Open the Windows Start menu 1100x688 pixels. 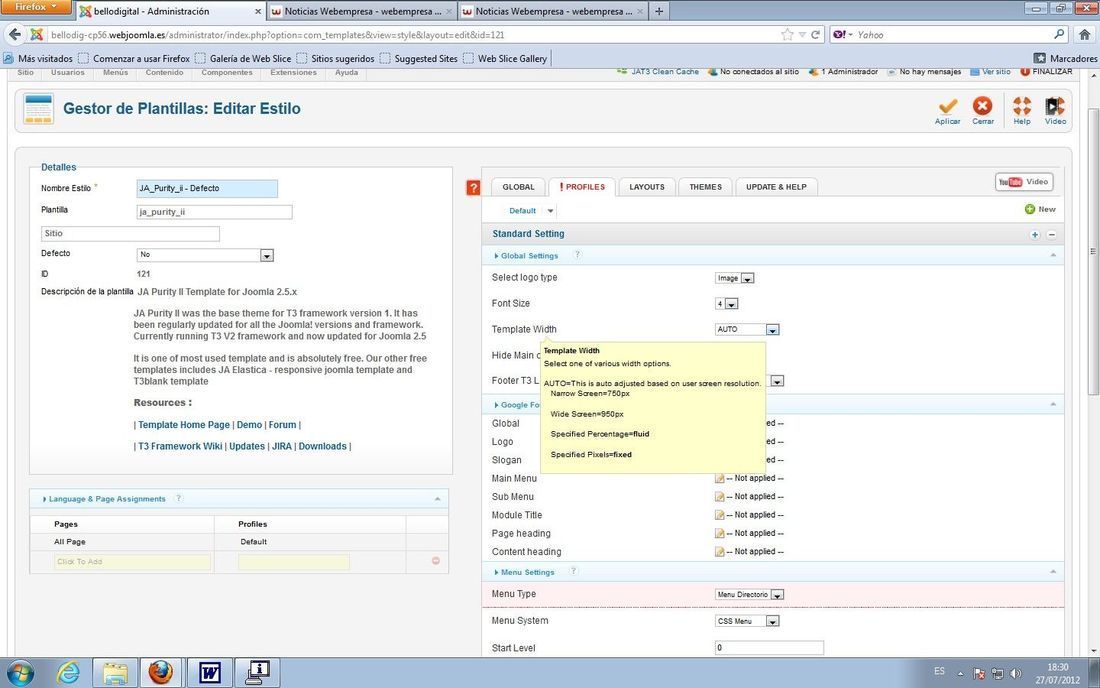[19, 673]
